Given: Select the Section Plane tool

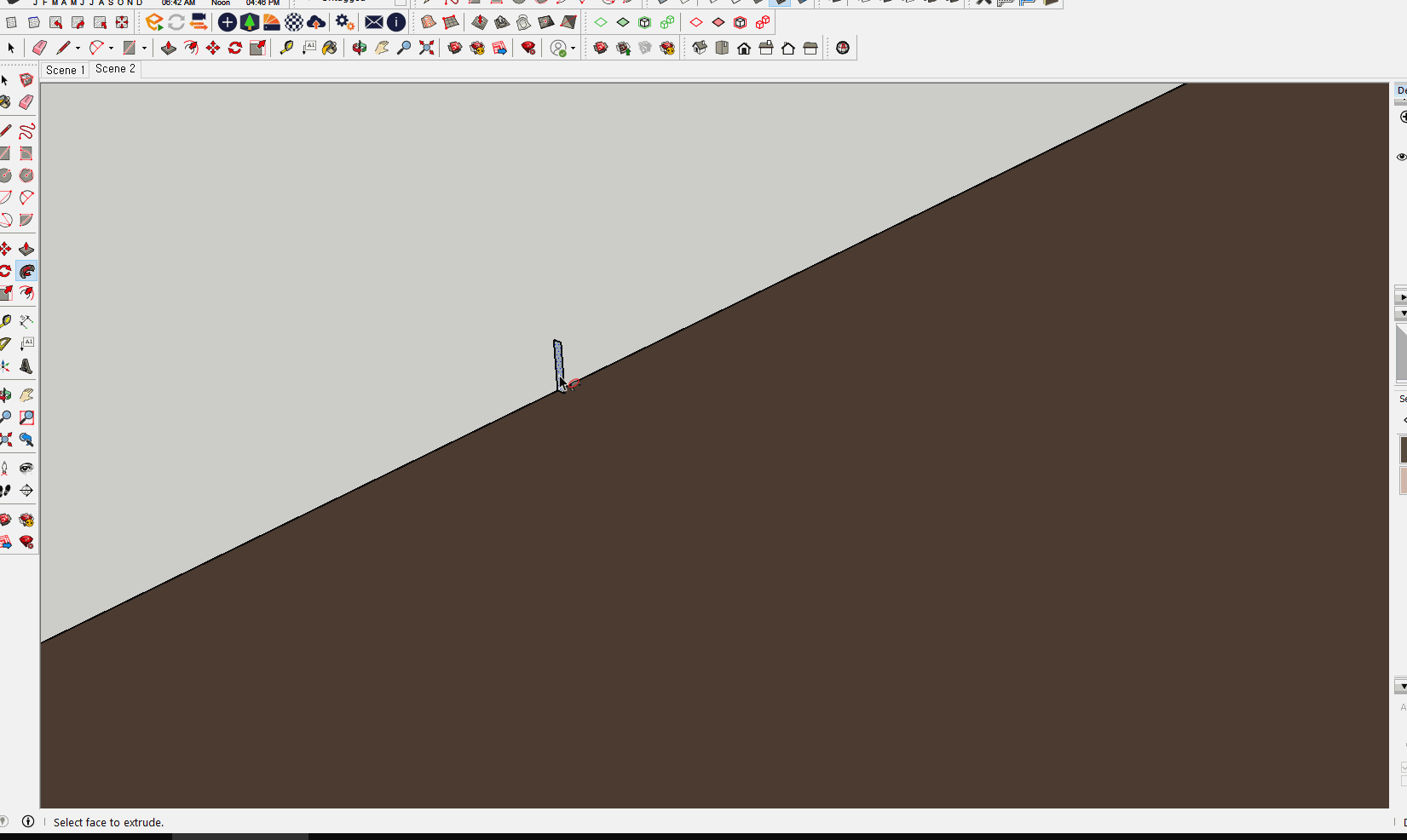Looking at the screenshot, I should [x=26, y=491].
